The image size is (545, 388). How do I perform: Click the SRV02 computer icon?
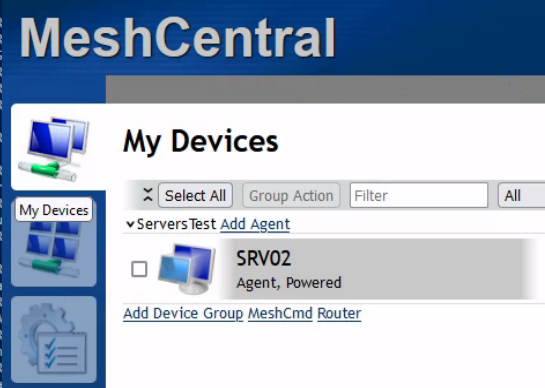tap(187, 269)
